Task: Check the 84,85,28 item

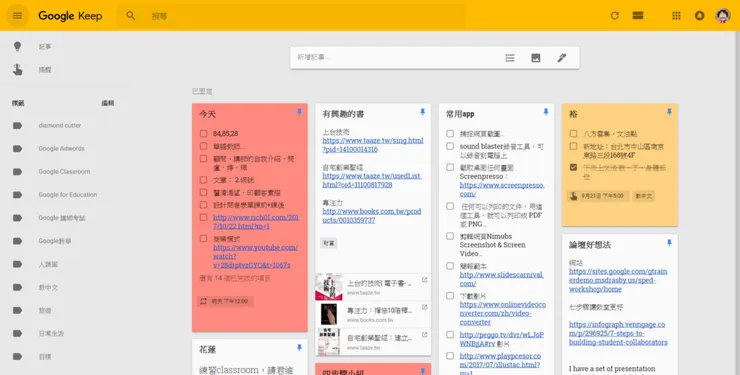Action: [x=203, y=133]
